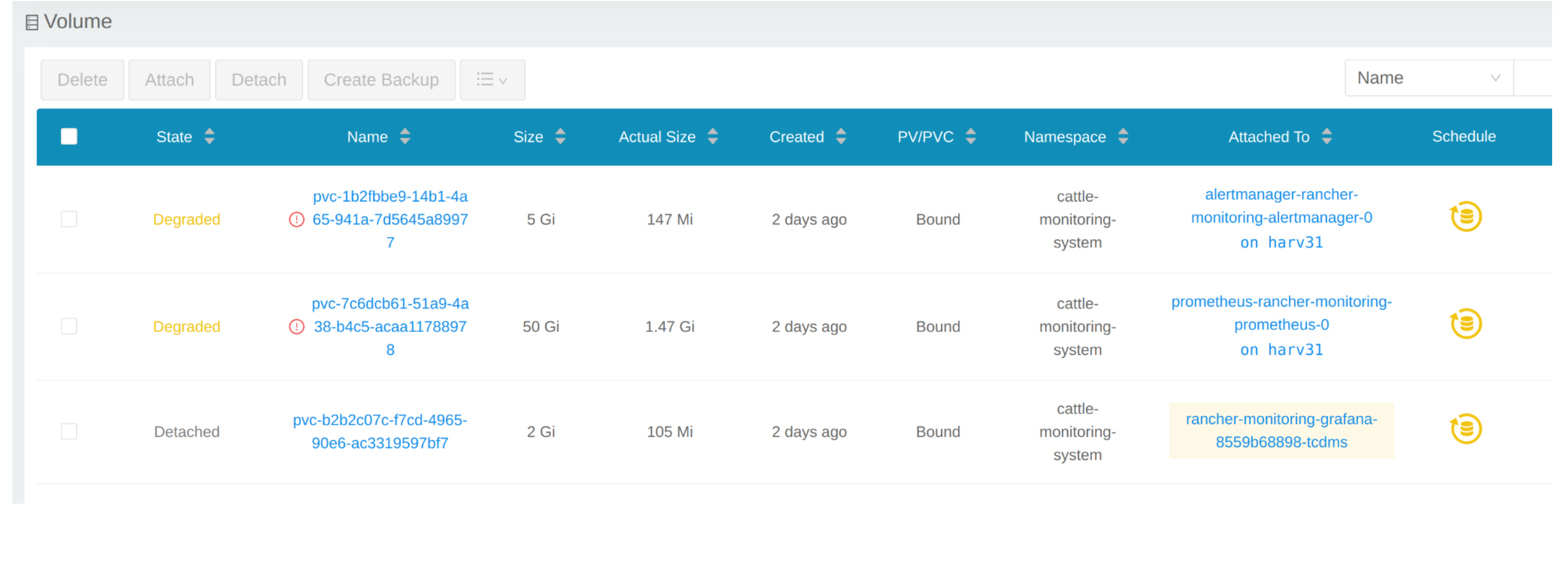Screen dimensions: 1568x570
Task: Click backup schedule icon for alertmanager volume
Action: point(1465,217)
